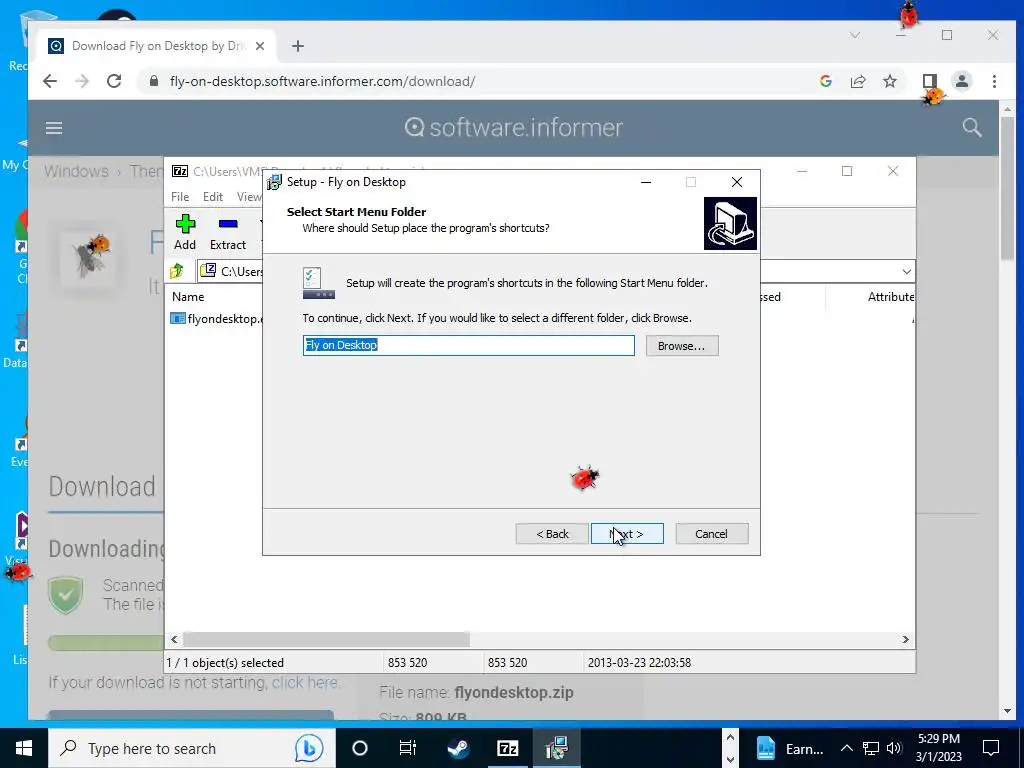This screenshot has width=1024, height=768.
Task: Go Back in the Setup wizard
Action: pos(552,534)
